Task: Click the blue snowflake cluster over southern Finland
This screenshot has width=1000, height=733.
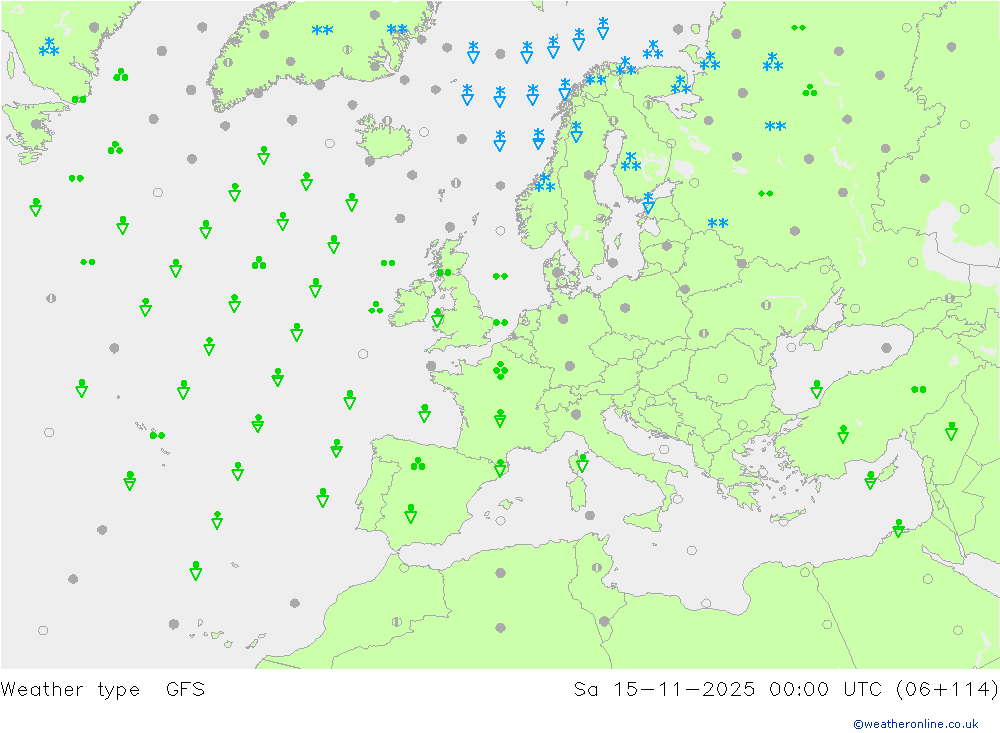Action: point(631,162)
